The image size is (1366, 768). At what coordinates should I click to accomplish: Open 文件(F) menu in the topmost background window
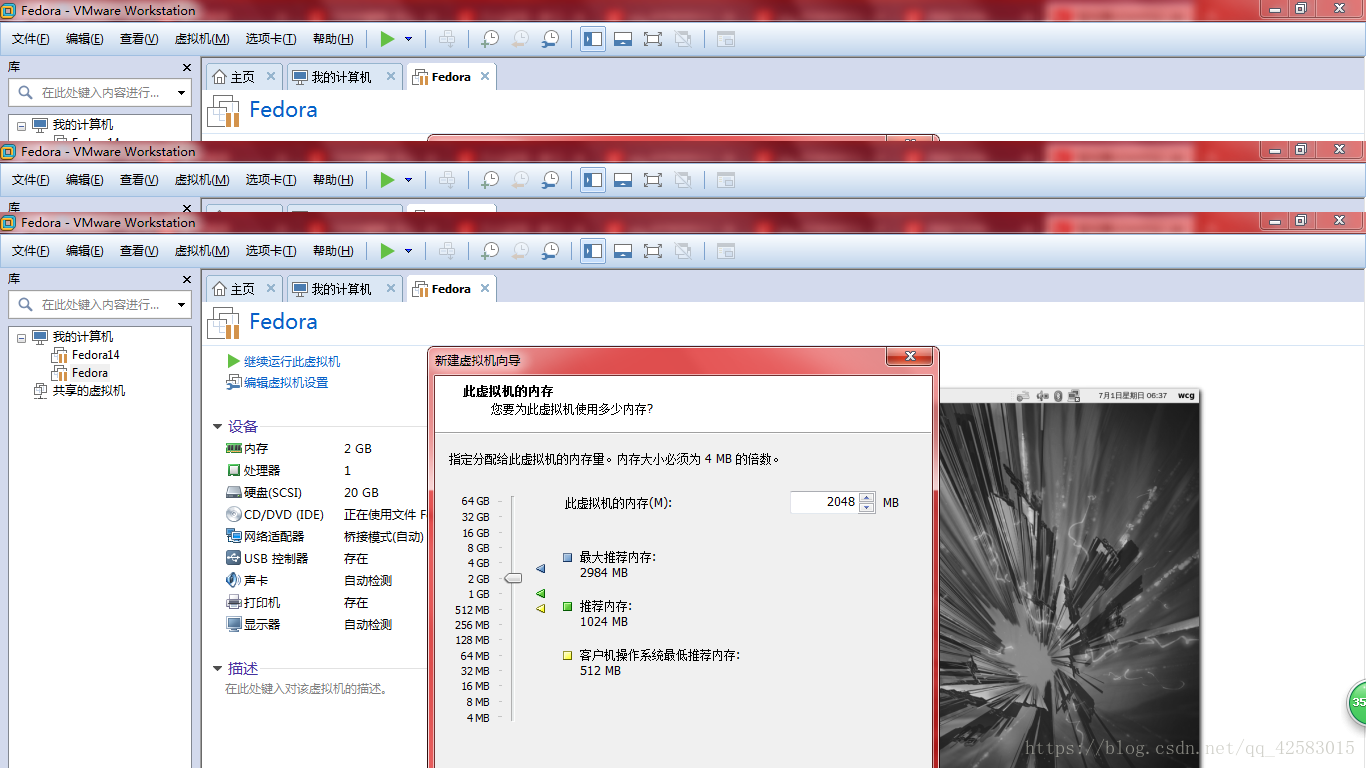click(31, 39)
